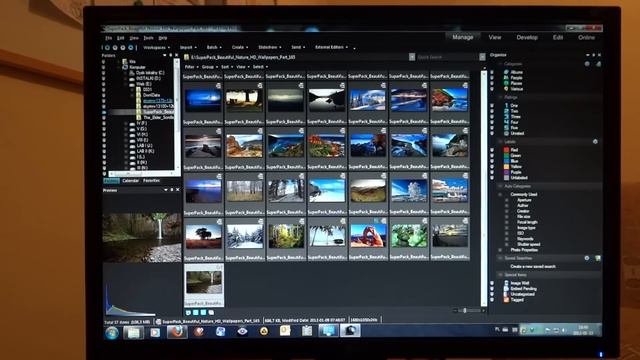Click the Komputer node icon in folder tree
Screen dimensions: 640x360
(124, 67)
